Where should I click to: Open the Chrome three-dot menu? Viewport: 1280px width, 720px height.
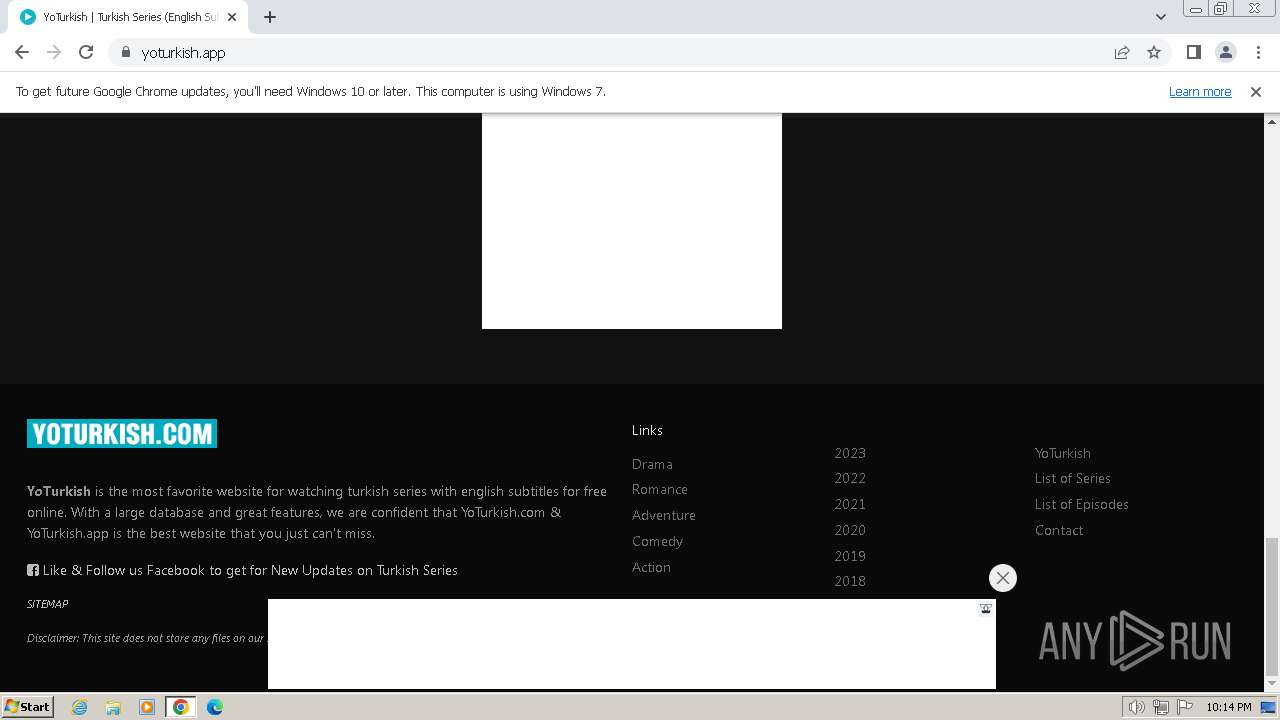coord(1257,52)
